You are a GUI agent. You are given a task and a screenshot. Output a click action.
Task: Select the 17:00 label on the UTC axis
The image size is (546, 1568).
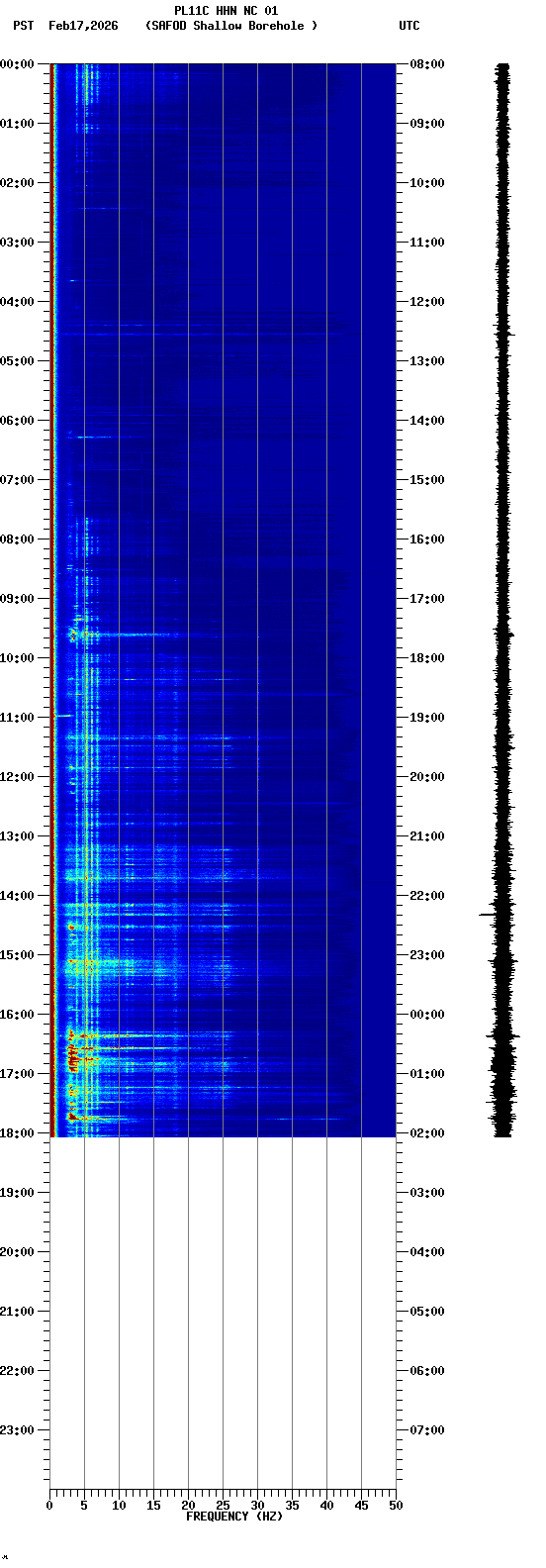click(427, 599)
